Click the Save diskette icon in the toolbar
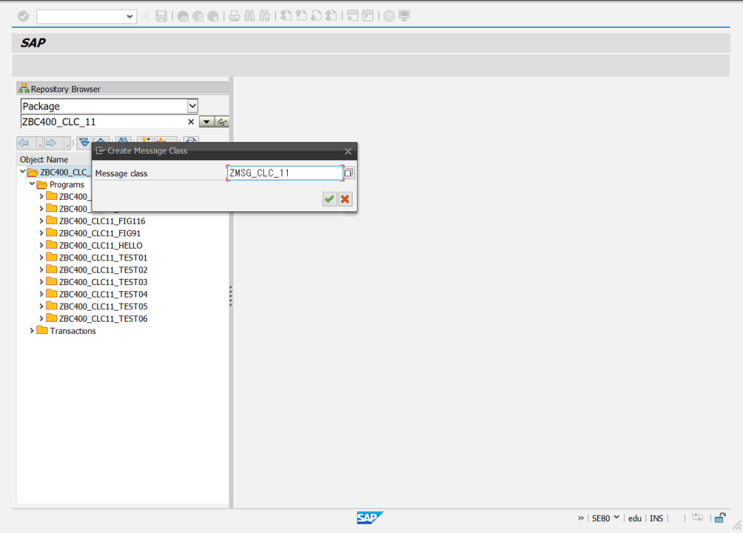This screenshot has width=743, height=533. [x=161, y=16]
